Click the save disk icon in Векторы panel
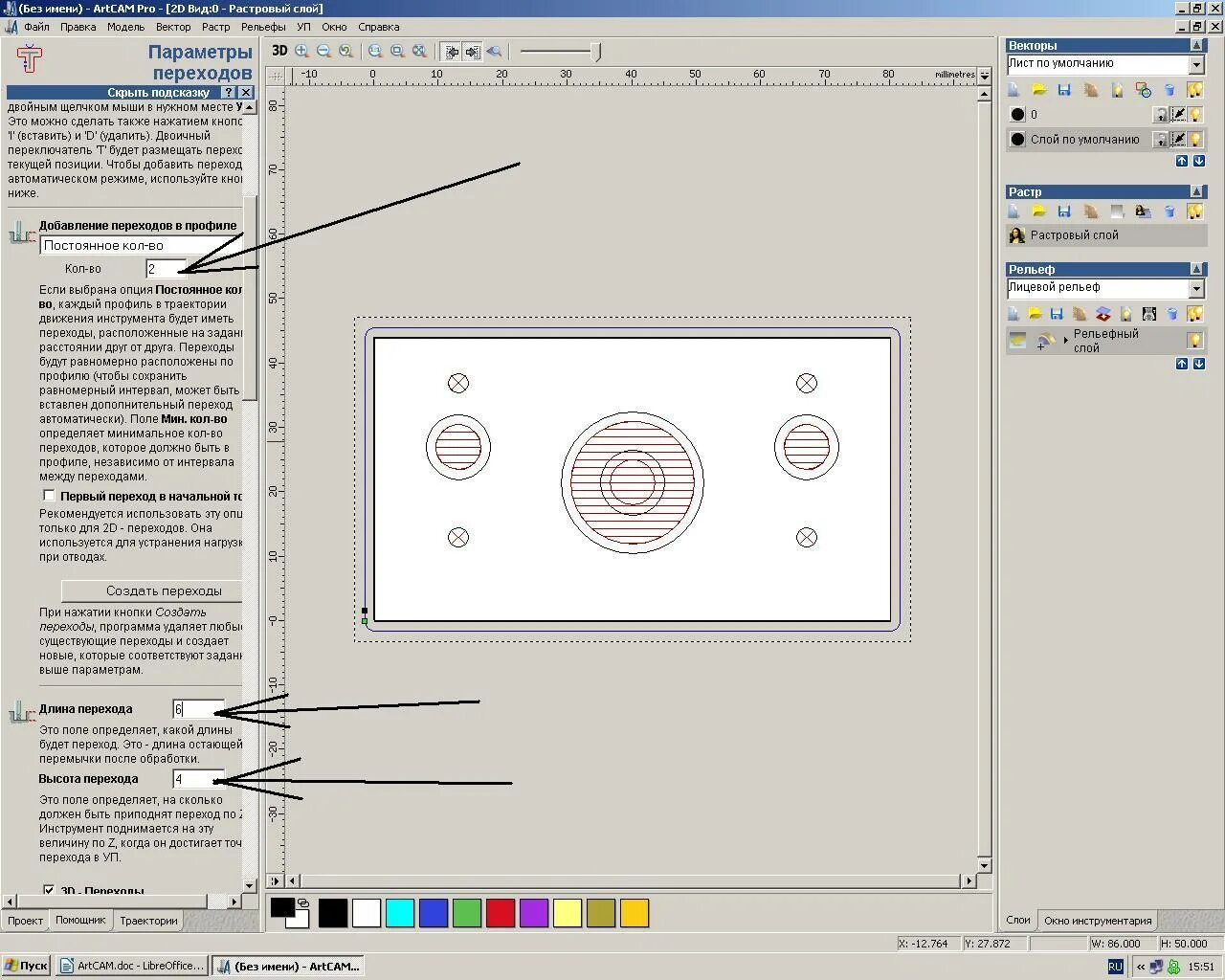Image resolution: width=1225 pixels, height=980 pixels. click(1064, 89)
